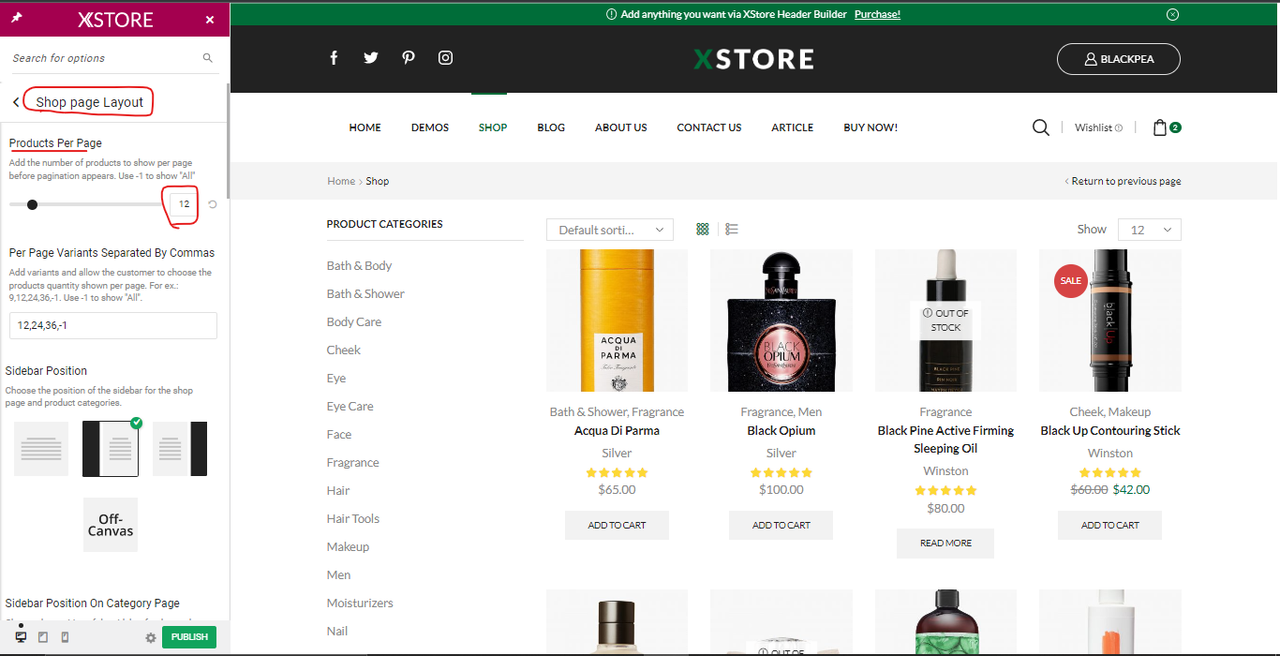Open the Acqua Di Parma product image
The image size is (1280, 656).
point(617,320)
